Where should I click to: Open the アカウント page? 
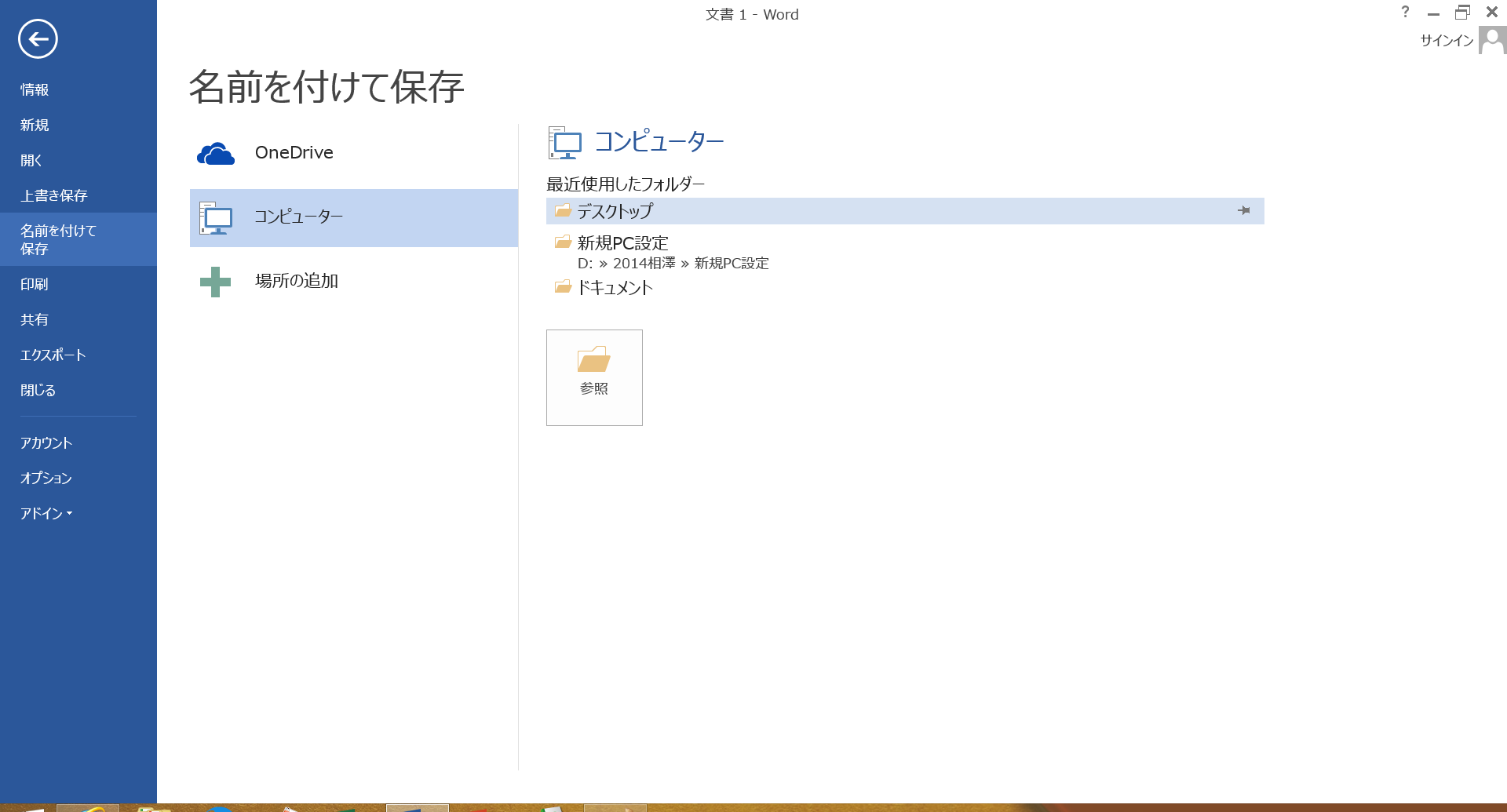coord(78,442)
